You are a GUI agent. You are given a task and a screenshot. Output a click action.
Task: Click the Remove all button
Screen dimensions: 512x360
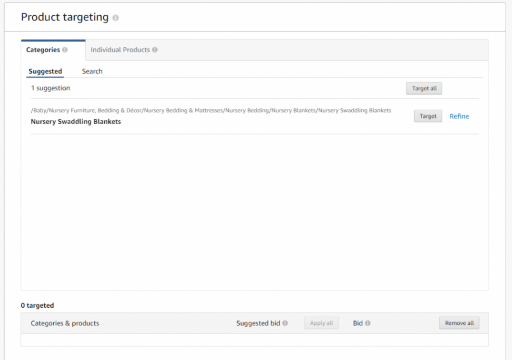point(459,323)
